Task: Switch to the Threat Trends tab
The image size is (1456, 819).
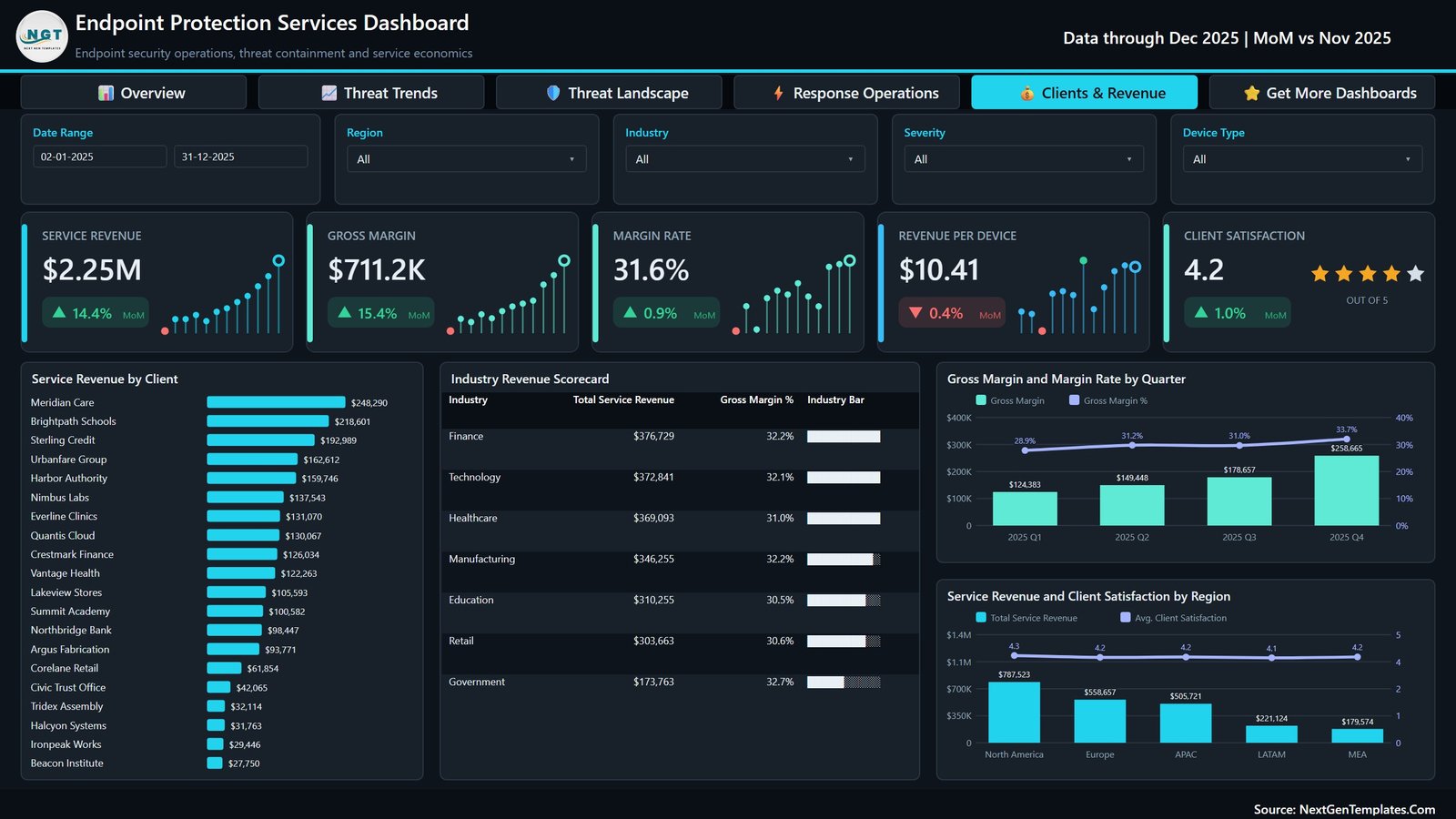Action: (x=371, y=93)
